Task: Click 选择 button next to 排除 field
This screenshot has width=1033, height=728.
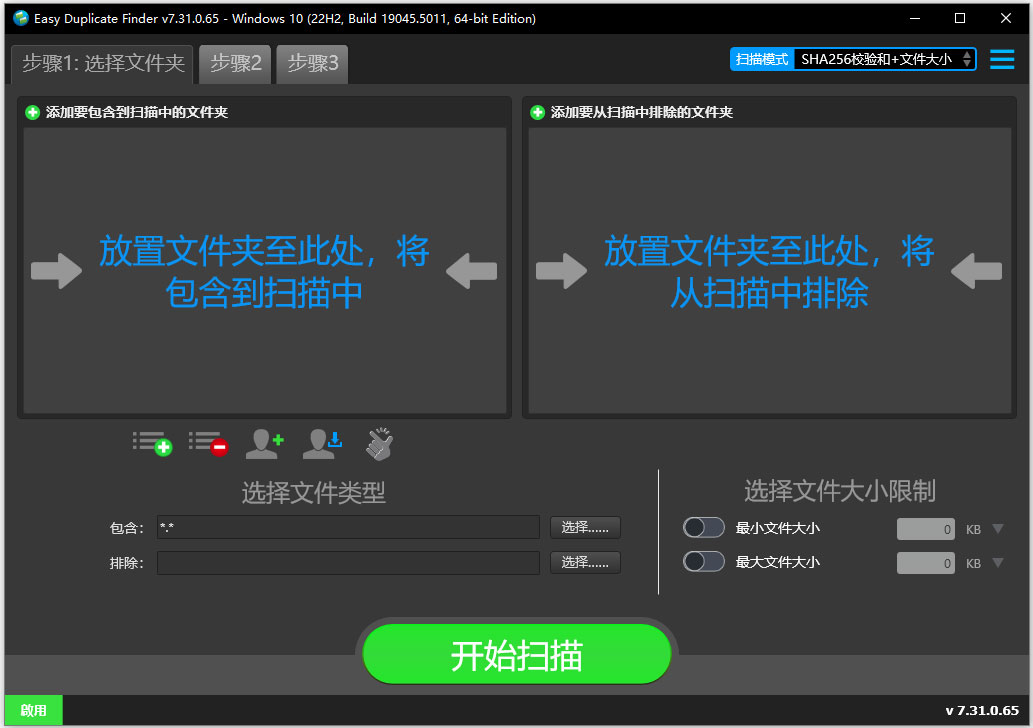Action: coord(585,563)
